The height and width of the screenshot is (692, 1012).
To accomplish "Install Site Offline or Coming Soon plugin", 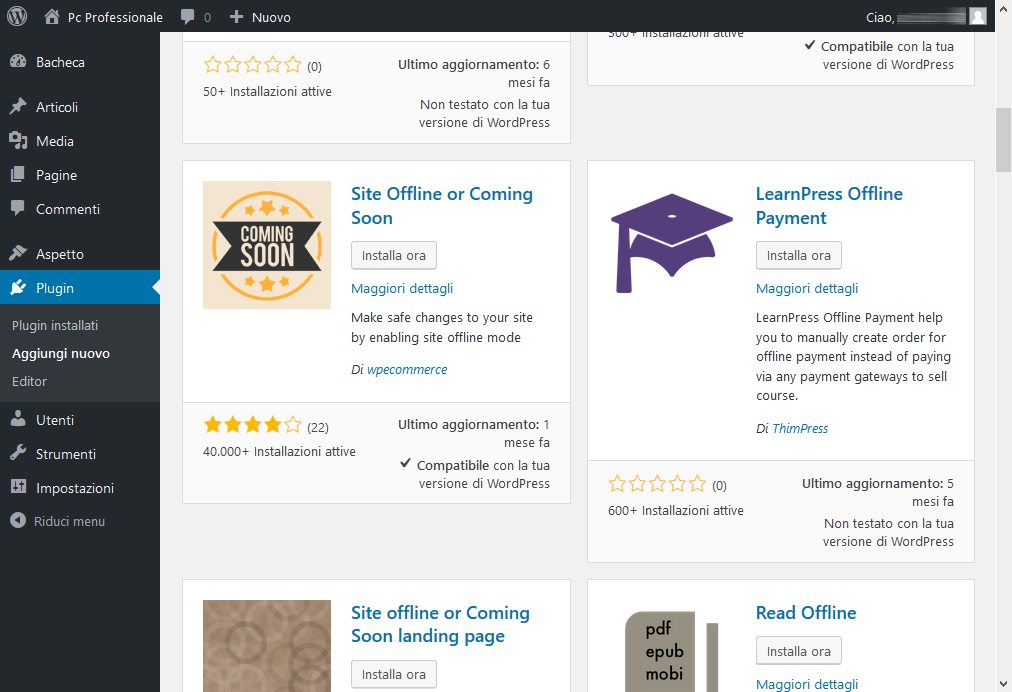I will pyautogui.click(x=393, y=255).
